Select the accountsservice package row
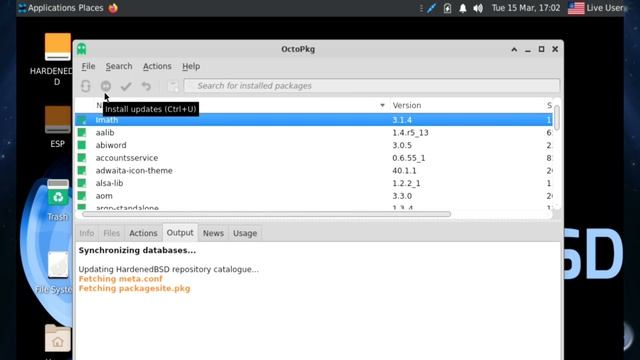Viewport: 640px width, 360px height. pyautogui.click(x=313, y=158)
